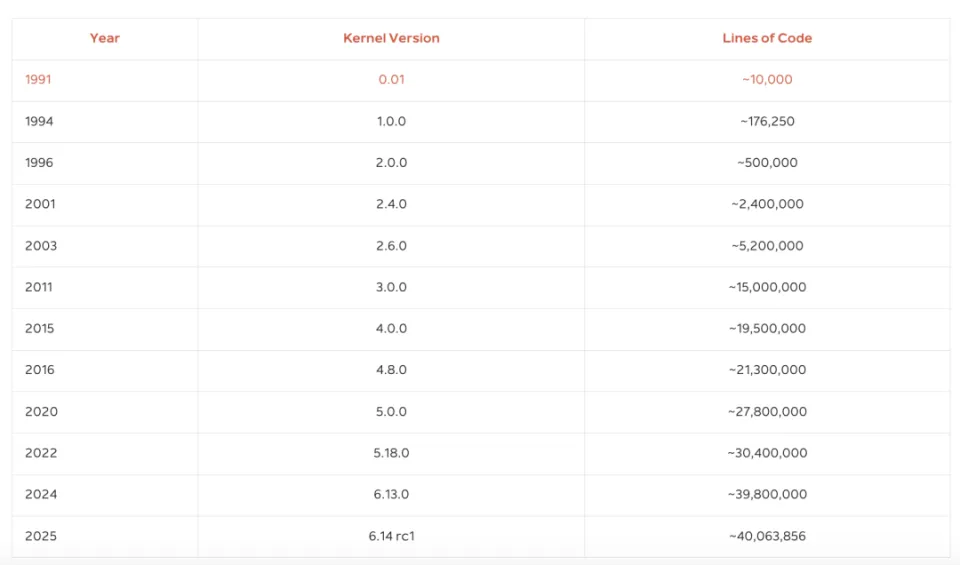
Task: Click the ~27,800,000 lines cell
Action: point(767,412)
